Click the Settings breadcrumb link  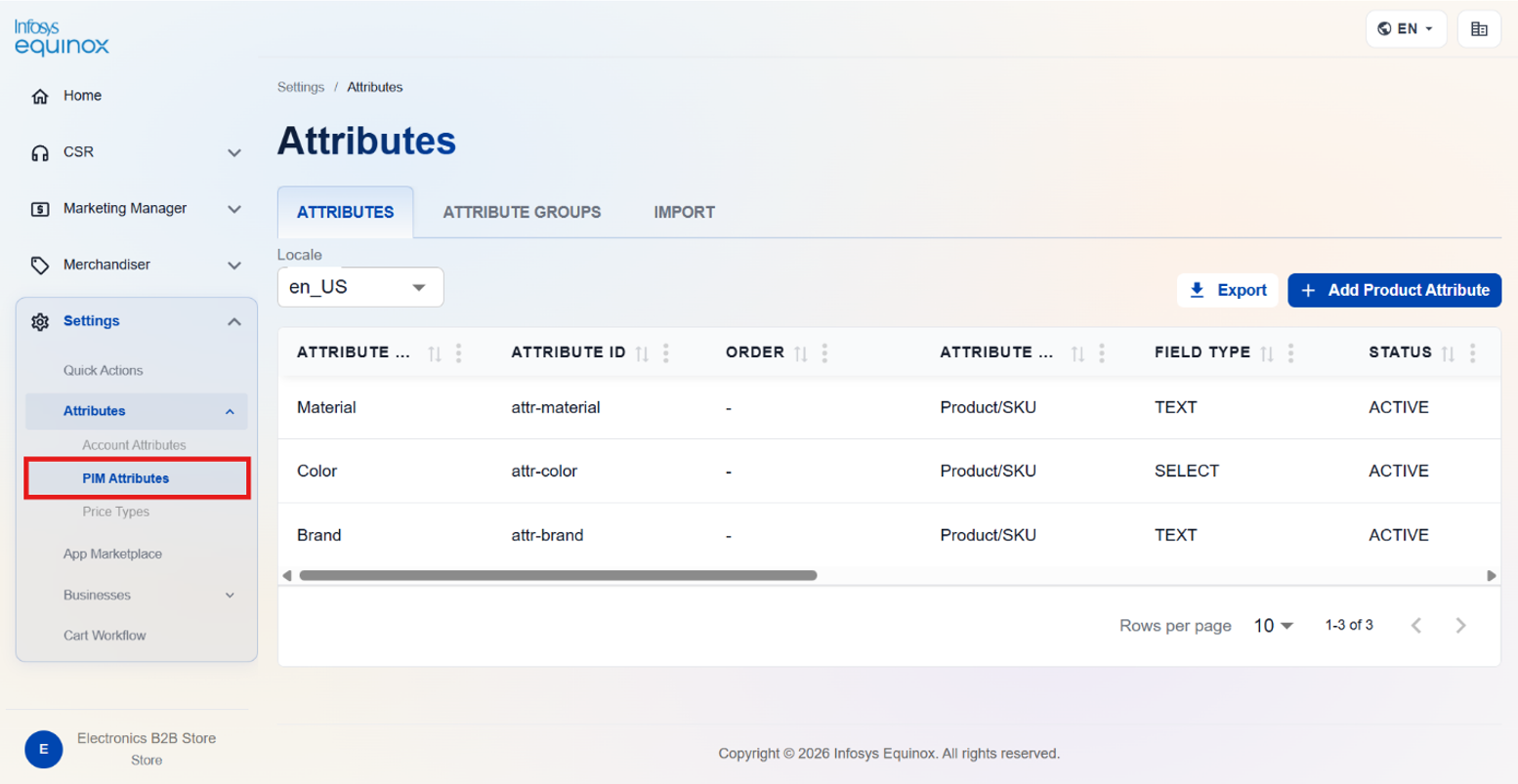[301, 87]
